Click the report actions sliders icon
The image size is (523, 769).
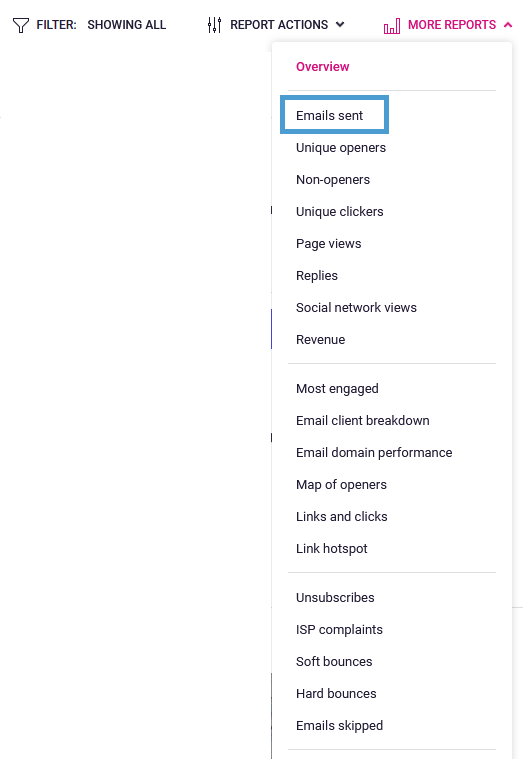pyautogui.click(x=214, y=25)
